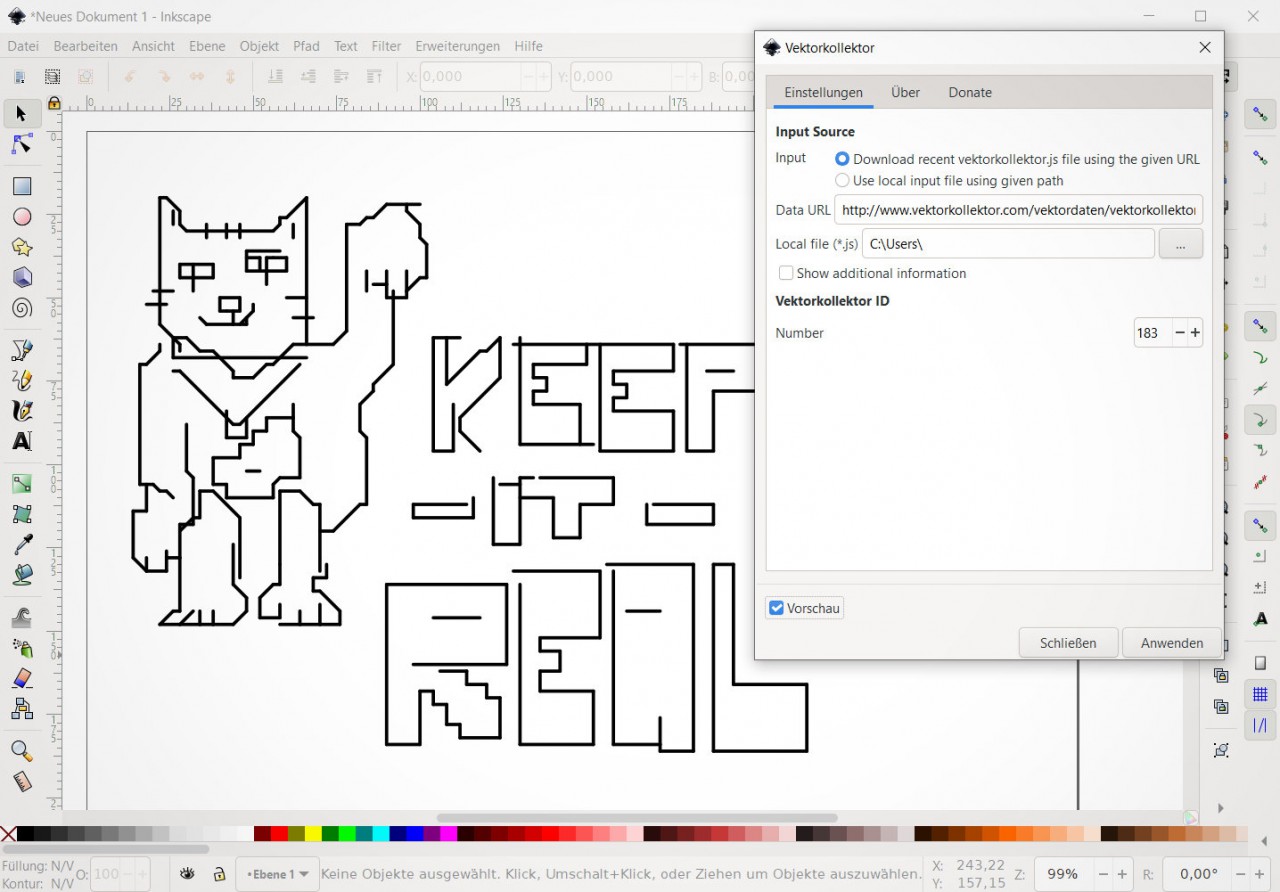This screenshot has width=1280, height=892.
Task: Pick the yellow color swatch in palette
Action: 313,834
